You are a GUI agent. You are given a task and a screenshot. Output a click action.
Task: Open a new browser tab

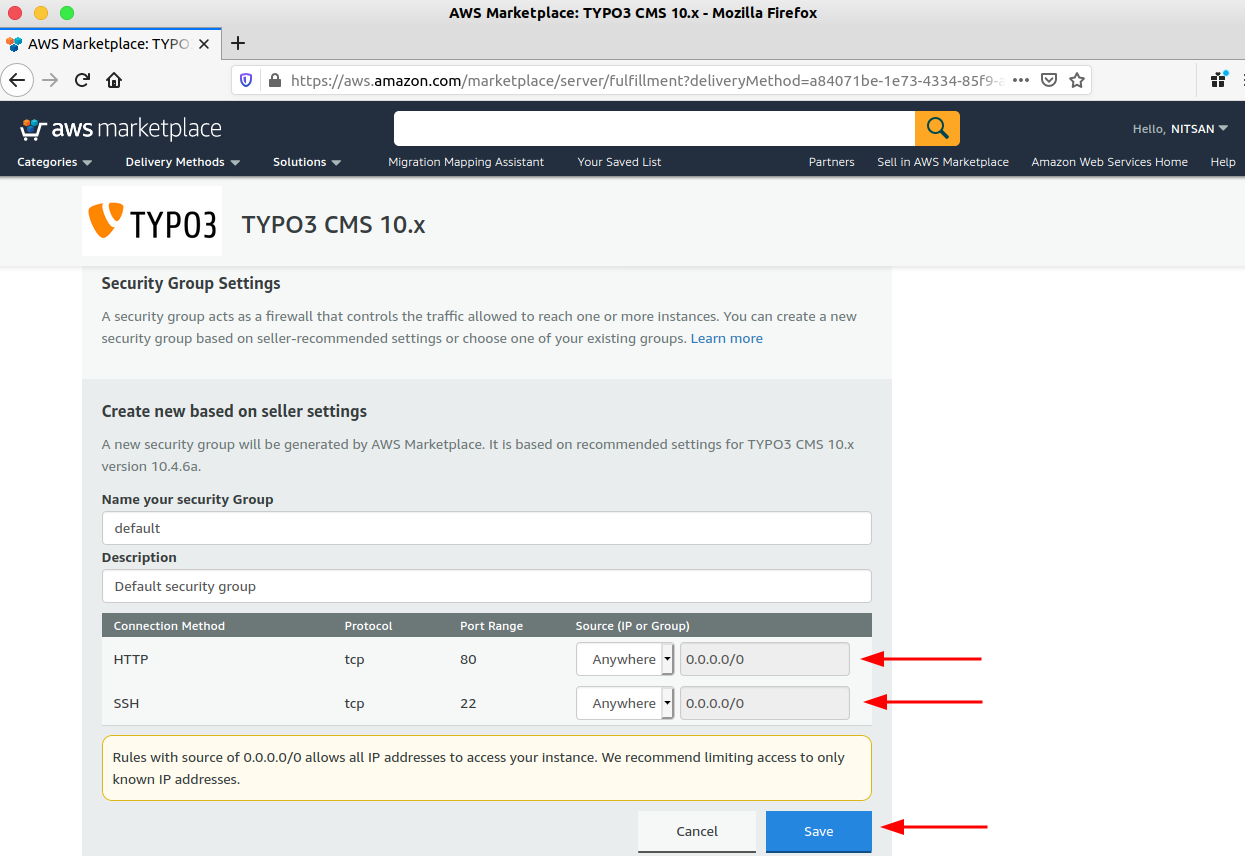click(238, 43)
